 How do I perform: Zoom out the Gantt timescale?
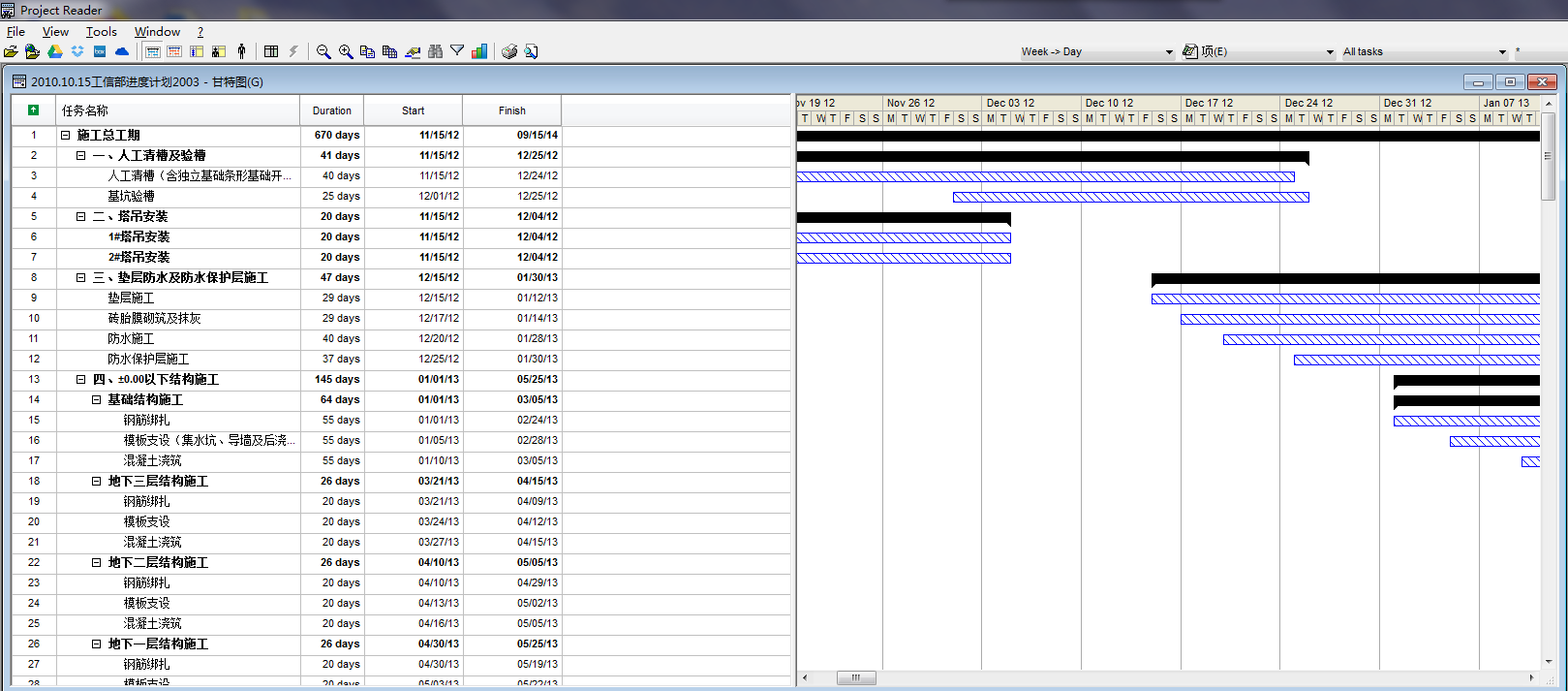pos(323,51)
